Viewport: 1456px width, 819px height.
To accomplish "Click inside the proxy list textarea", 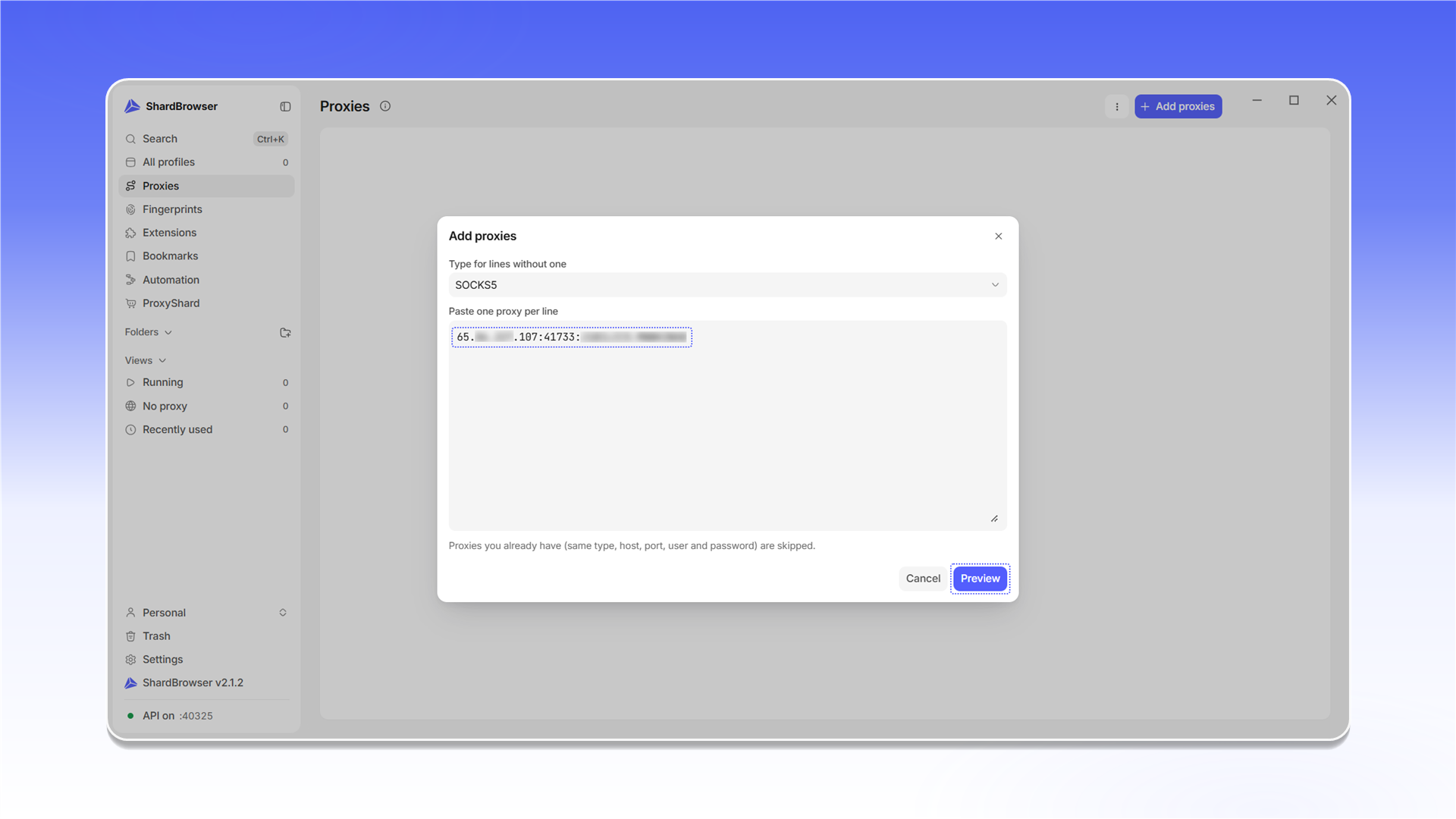I will [x=727, y=425].
